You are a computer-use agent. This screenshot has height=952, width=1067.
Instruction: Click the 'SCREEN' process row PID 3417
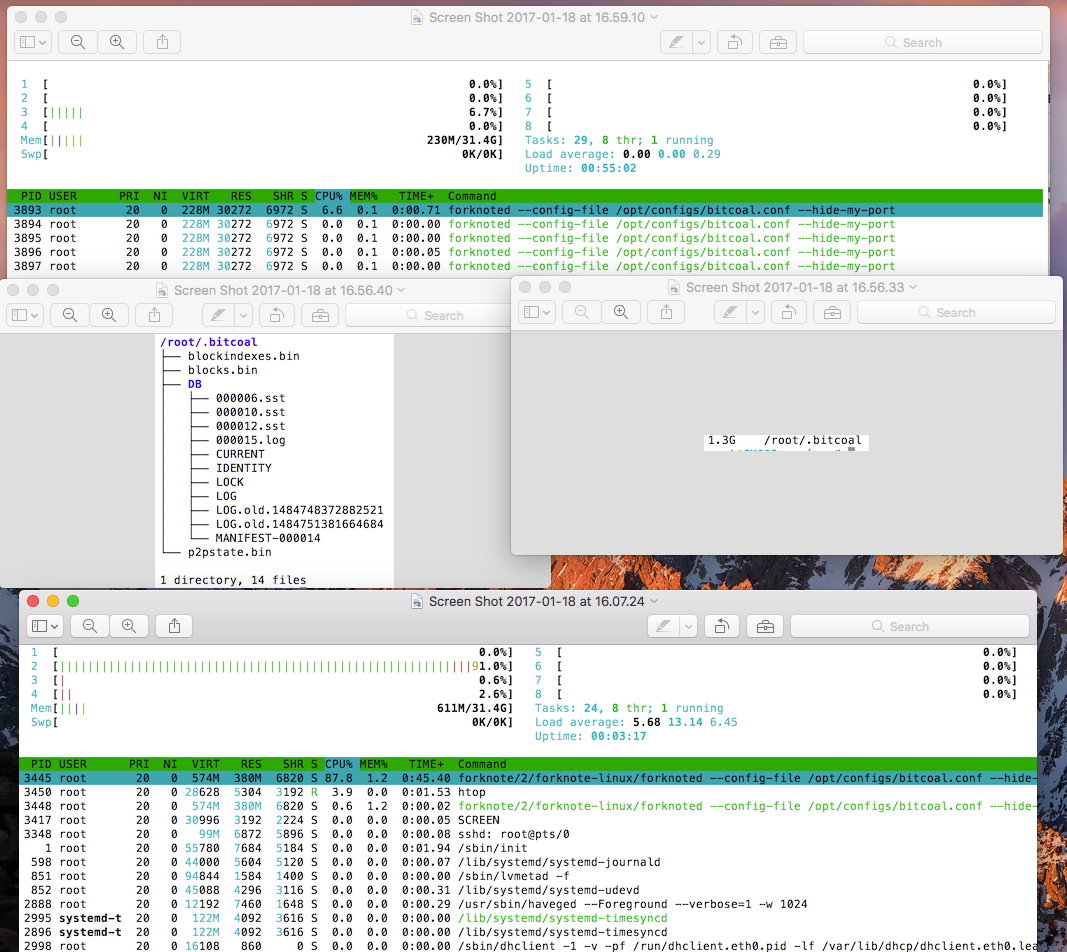(528, 820)
